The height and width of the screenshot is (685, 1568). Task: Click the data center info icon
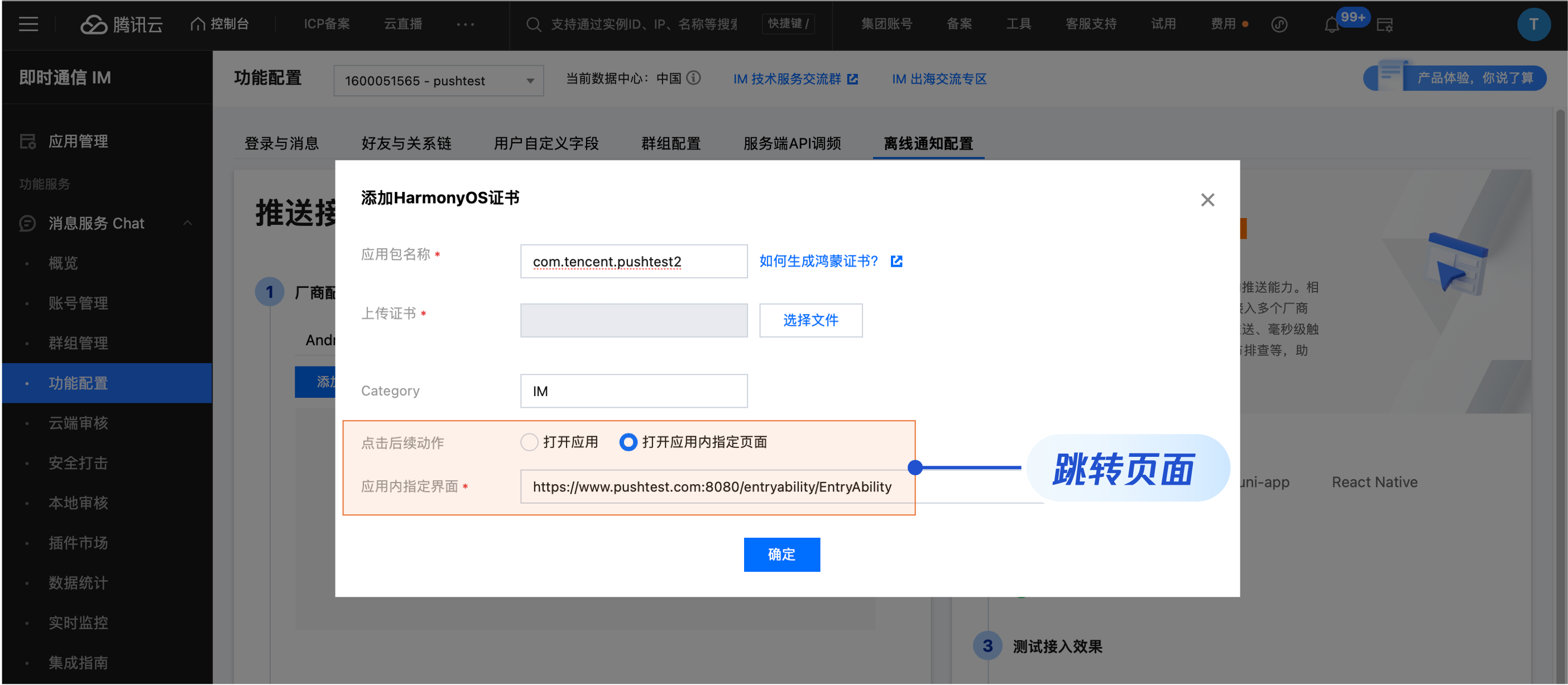coord(693,78)
